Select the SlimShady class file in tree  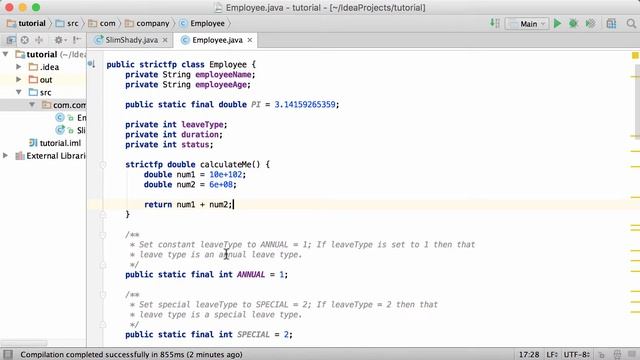71,130
